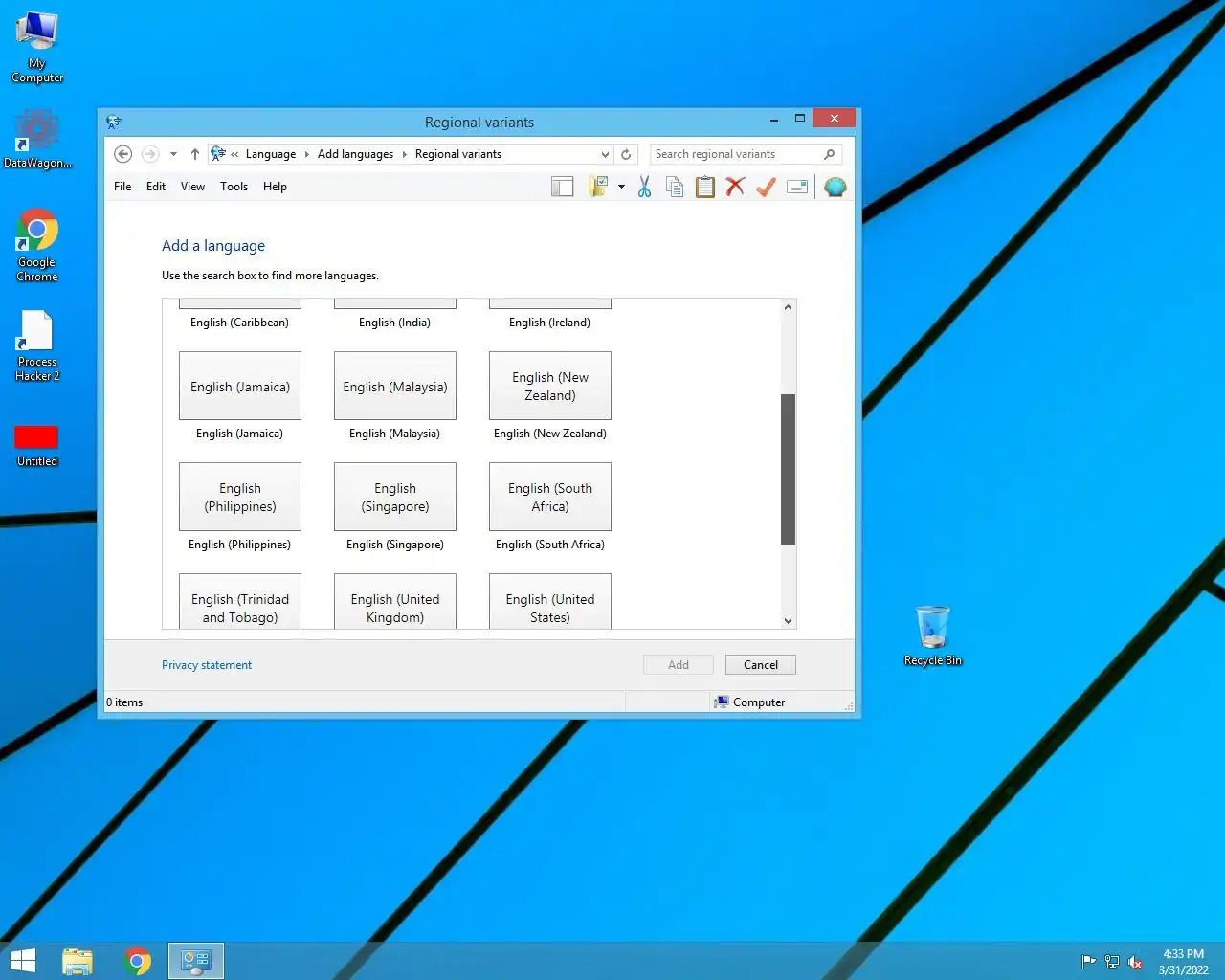Expand the address bar history dropdown
The image size is (1225, 980).
coord(605,154)
